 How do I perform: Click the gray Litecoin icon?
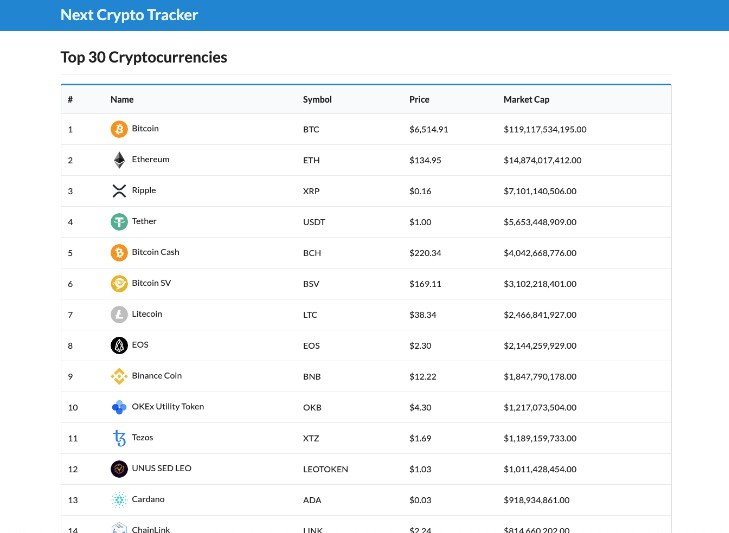(x=119, y=314)
